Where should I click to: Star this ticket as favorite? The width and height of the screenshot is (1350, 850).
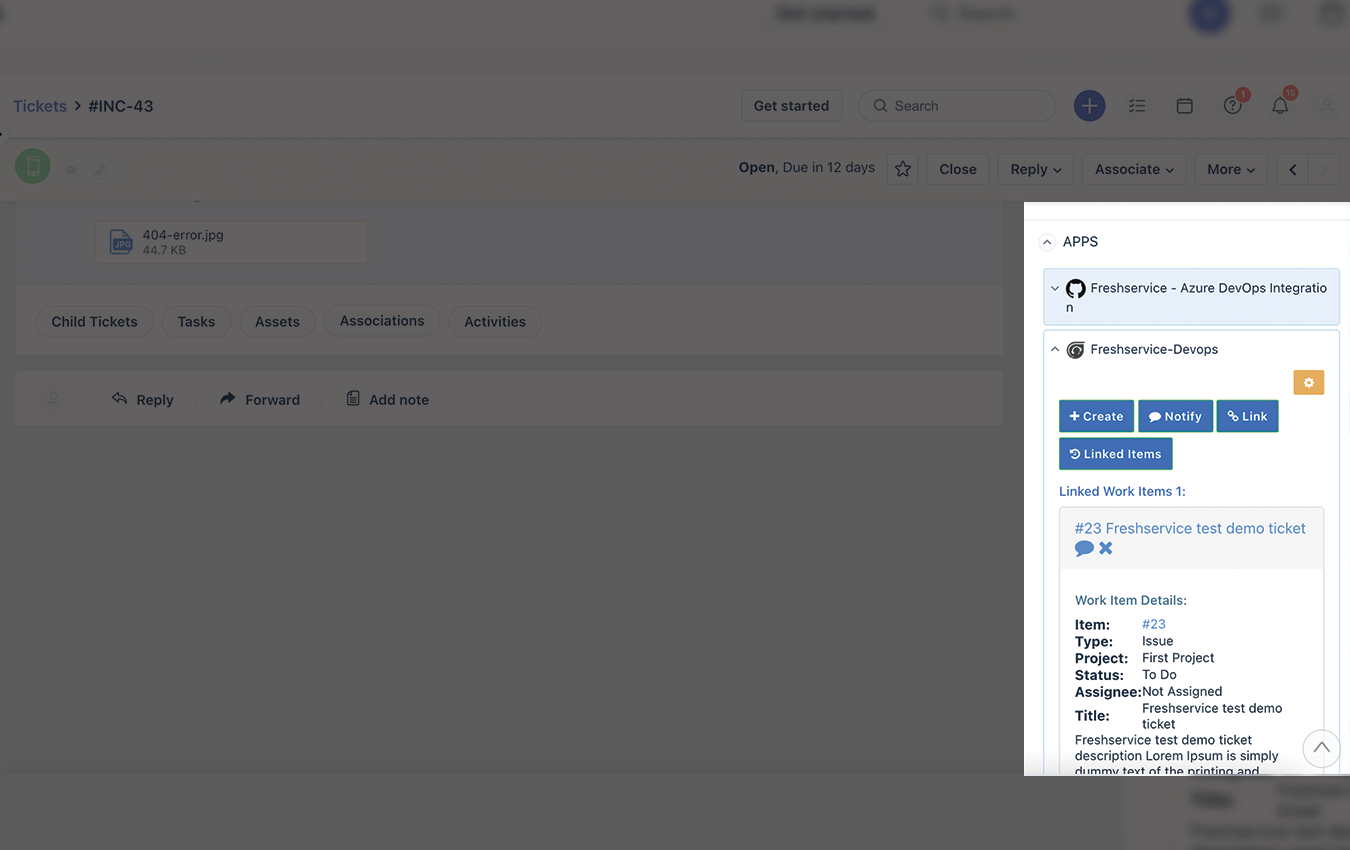click(903, 169)
